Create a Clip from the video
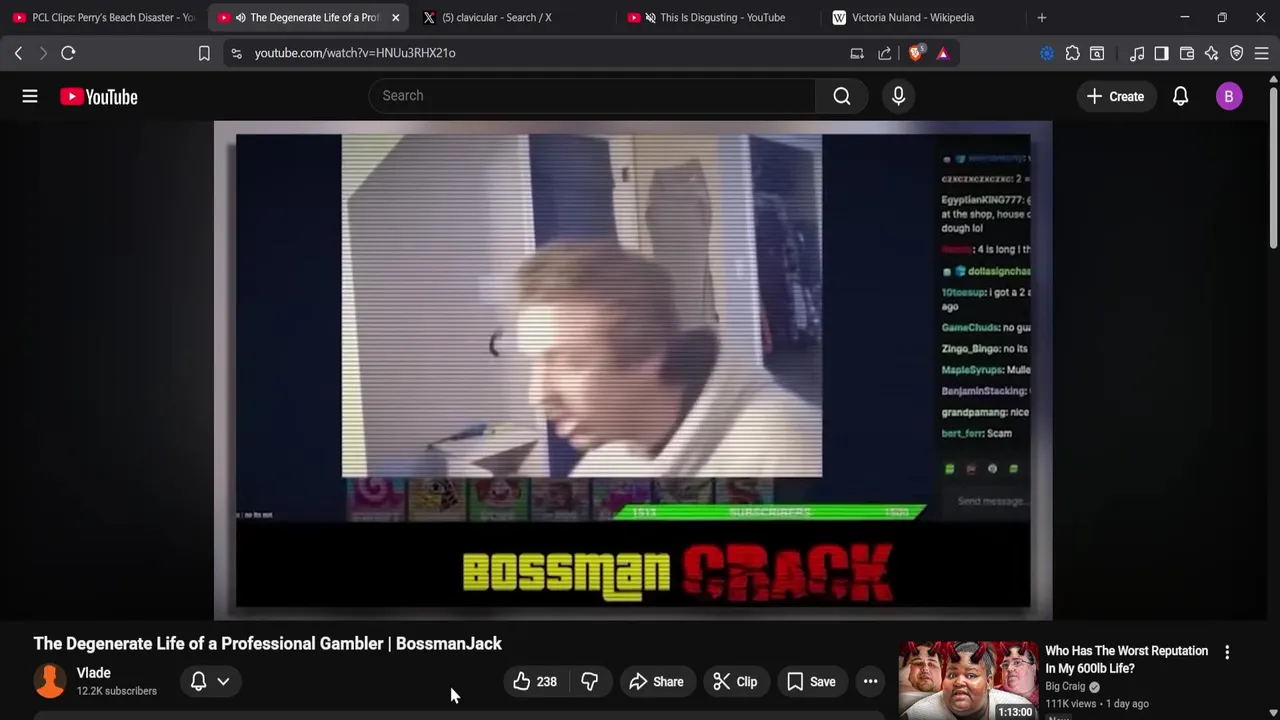This screenshot has width=1280, height=720. 735,682
